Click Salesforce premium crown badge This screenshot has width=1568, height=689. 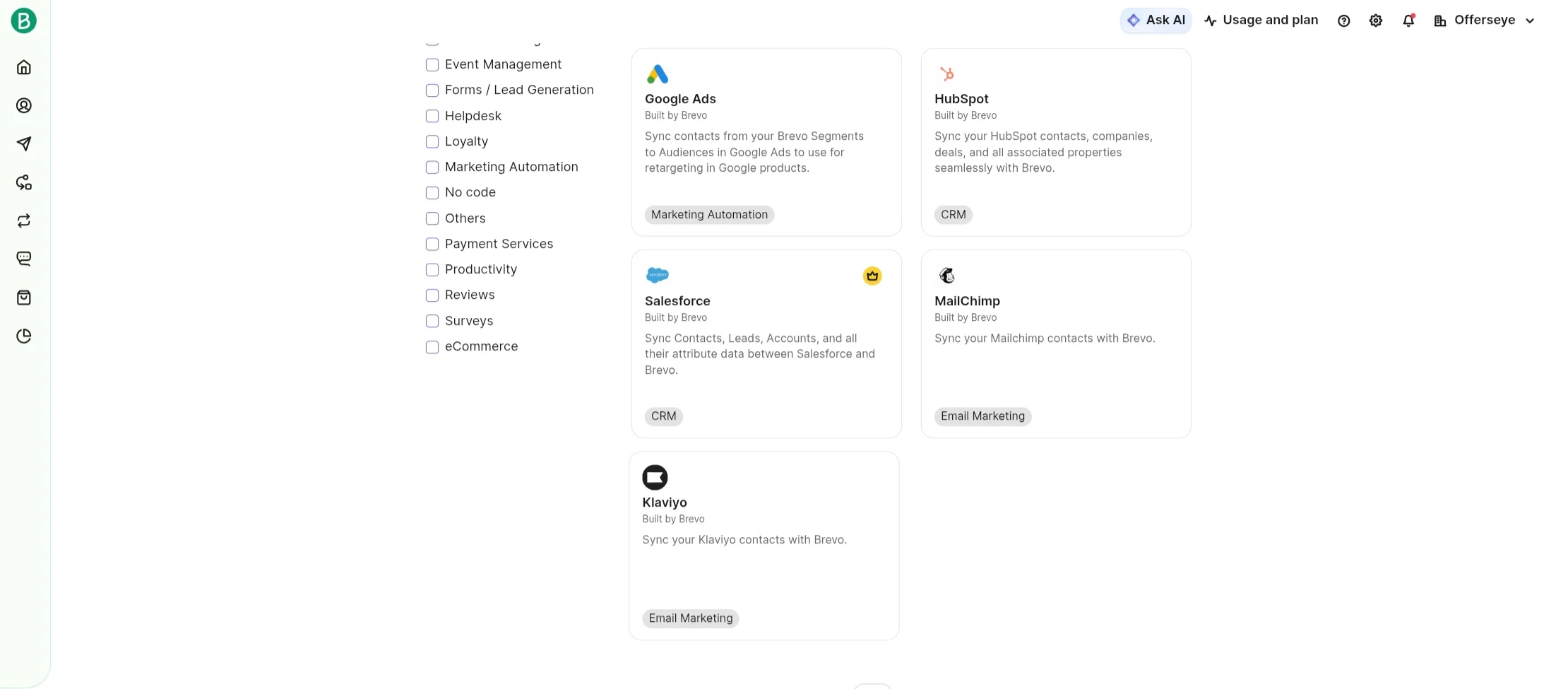tap(872, 276)
